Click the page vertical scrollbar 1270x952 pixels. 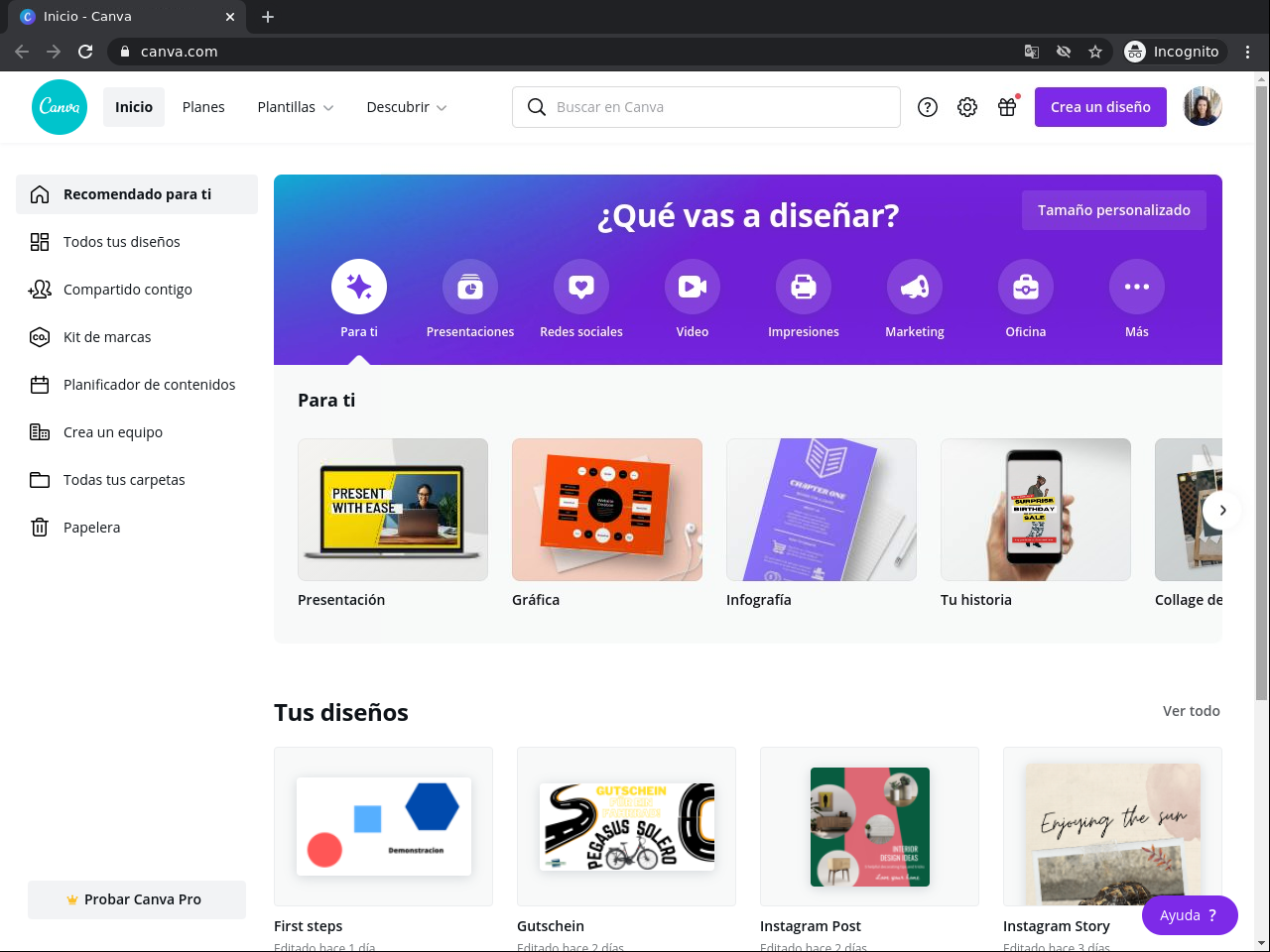(x=1262, y=393)
